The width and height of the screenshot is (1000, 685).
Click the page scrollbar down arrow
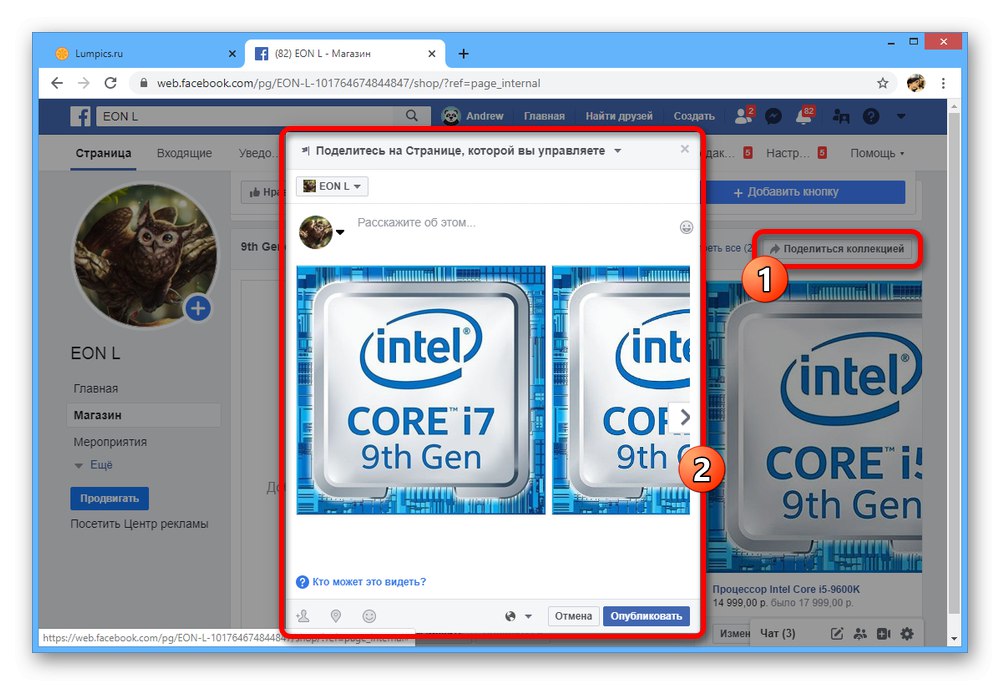954,638
